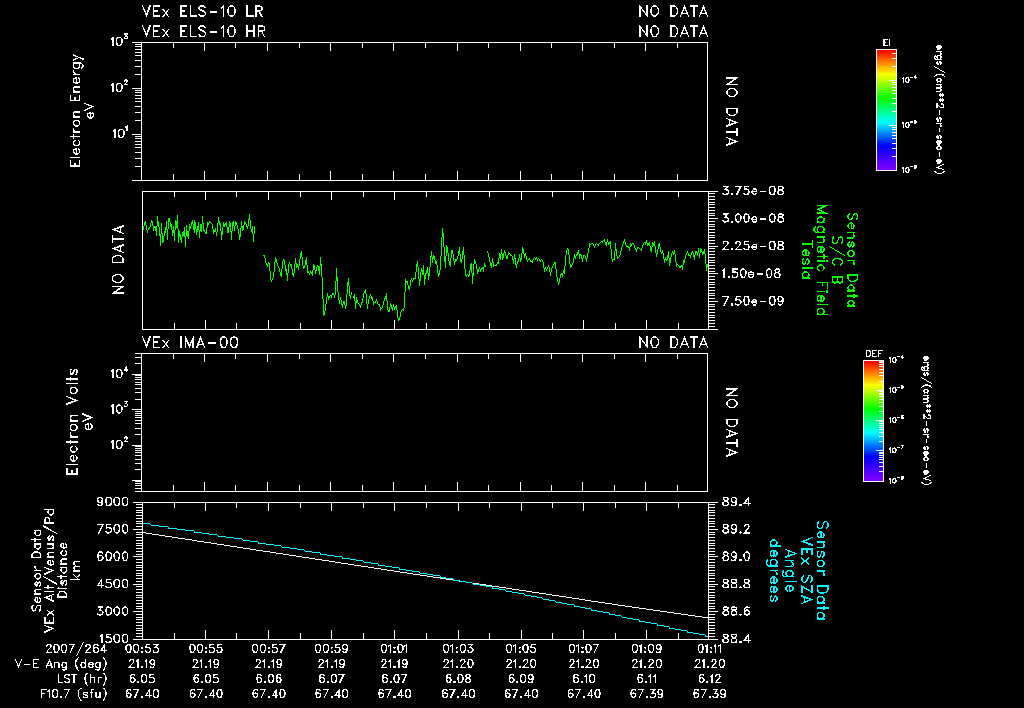Click the 00:53 time tick label
This screenshot has height=708, width=1024.
pyautogui.click(x=142, y=649)
